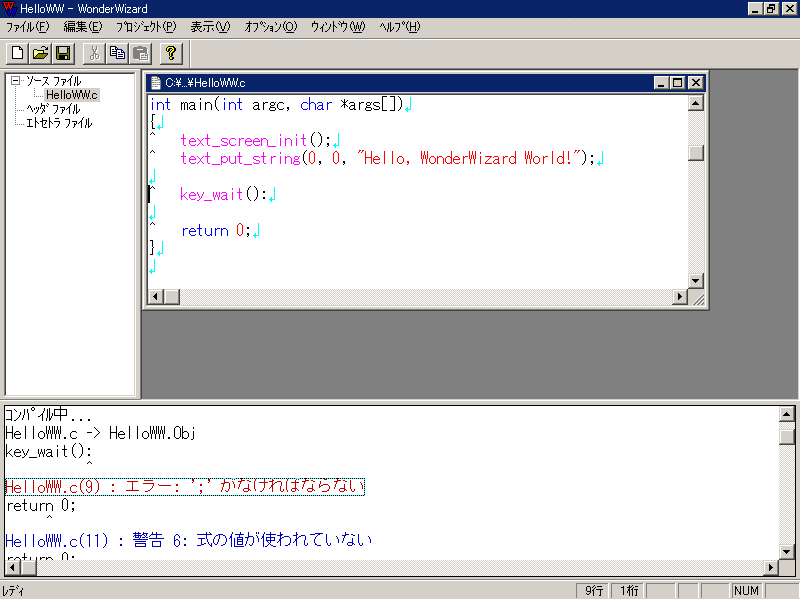The image size is (800, 600).
Task: Select the エトセトラ ファイル tree node
Action: 59,123
